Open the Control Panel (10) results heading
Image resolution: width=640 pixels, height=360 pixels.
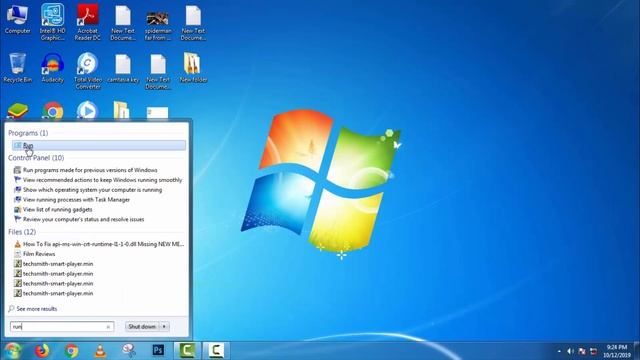tap(36, 158)
